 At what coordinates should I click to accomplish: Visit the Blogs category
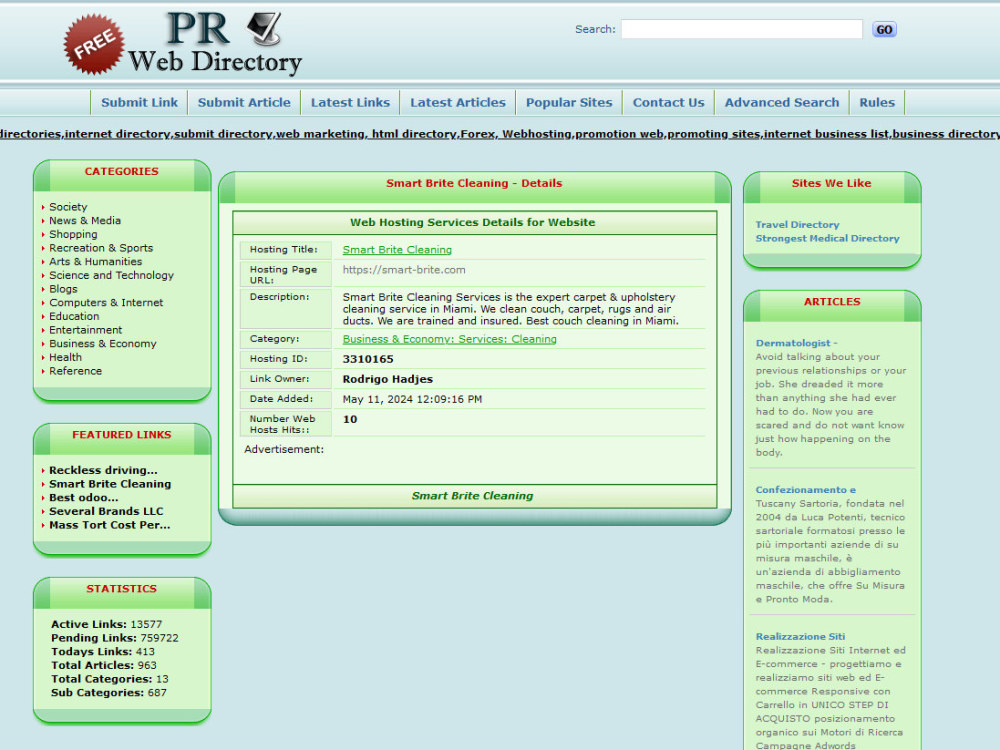pos(63,289)
